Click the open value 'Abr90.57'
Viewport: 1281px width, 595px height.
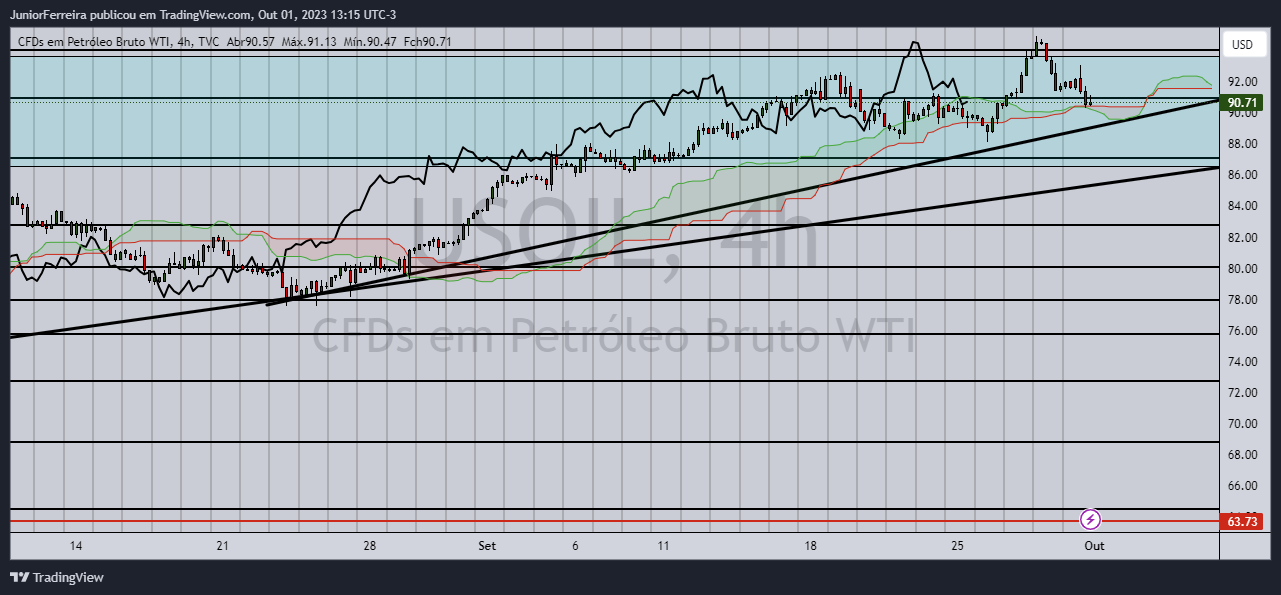click(x=251, y=42)
